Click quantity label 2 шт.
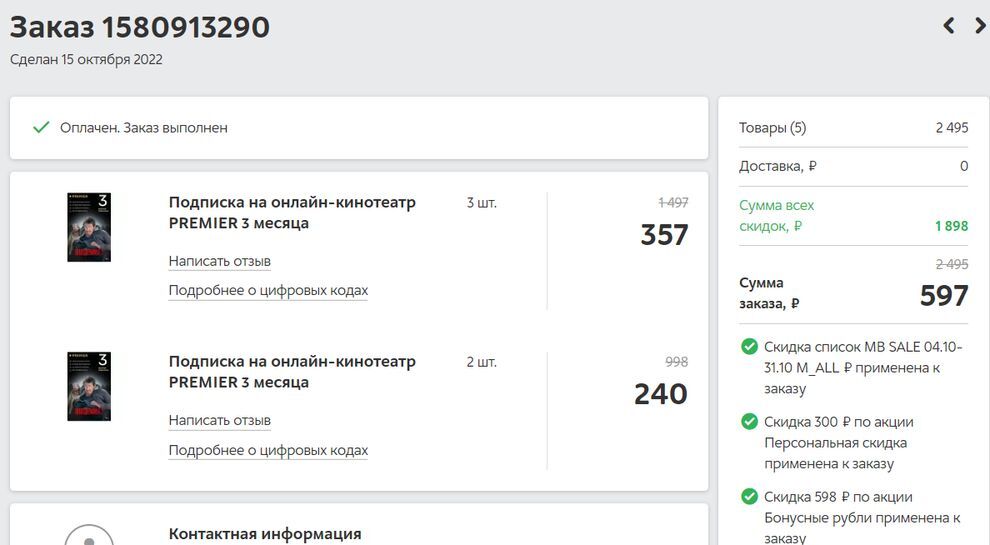Image resolution: width=990 pixels, height=545 pixels. coord(482,362)
